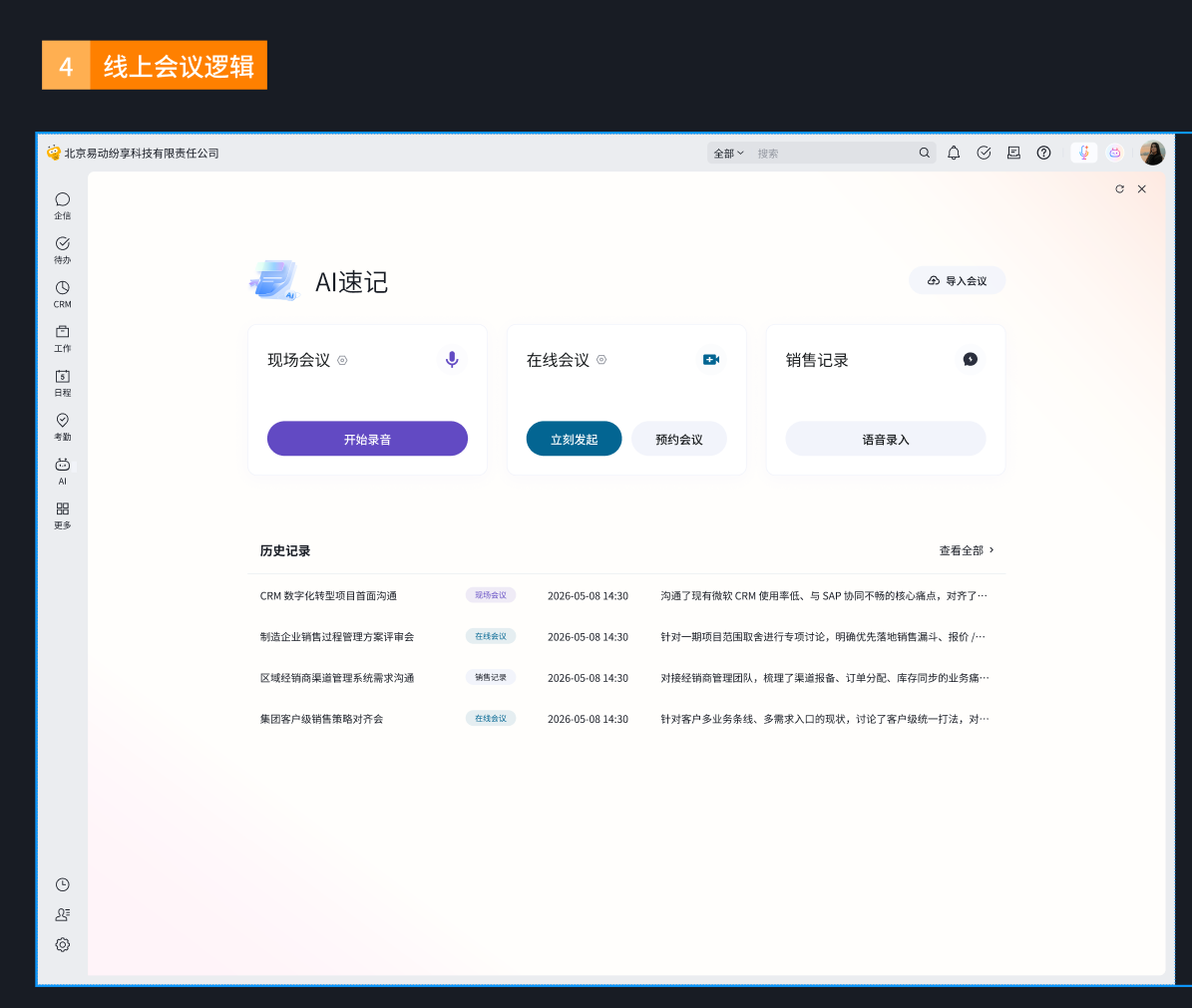Click the 预约会议 schedule meeting button

click(679, 439)
